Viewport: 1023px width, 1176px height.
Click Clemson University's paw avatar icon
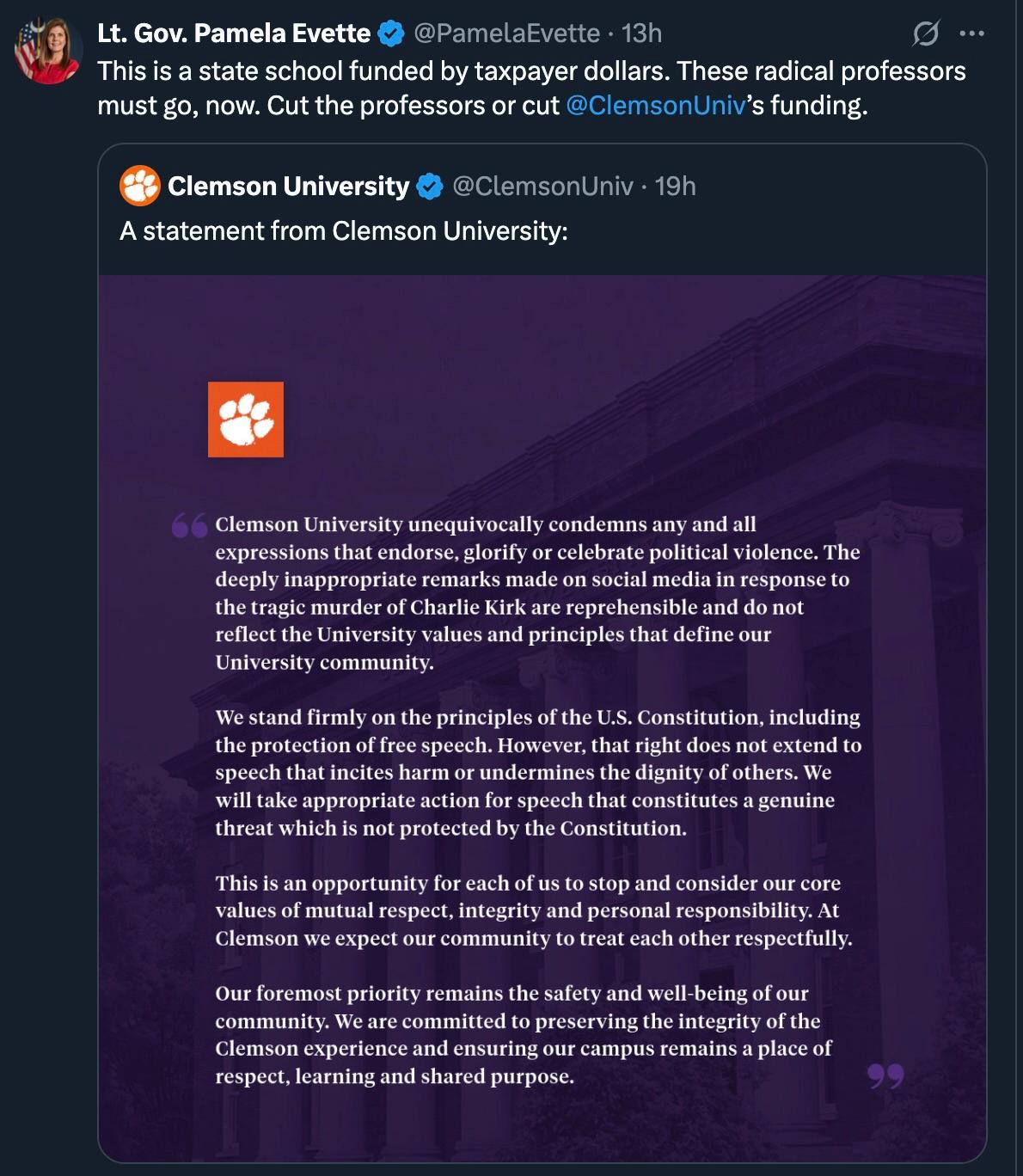(x=139, y=186)
